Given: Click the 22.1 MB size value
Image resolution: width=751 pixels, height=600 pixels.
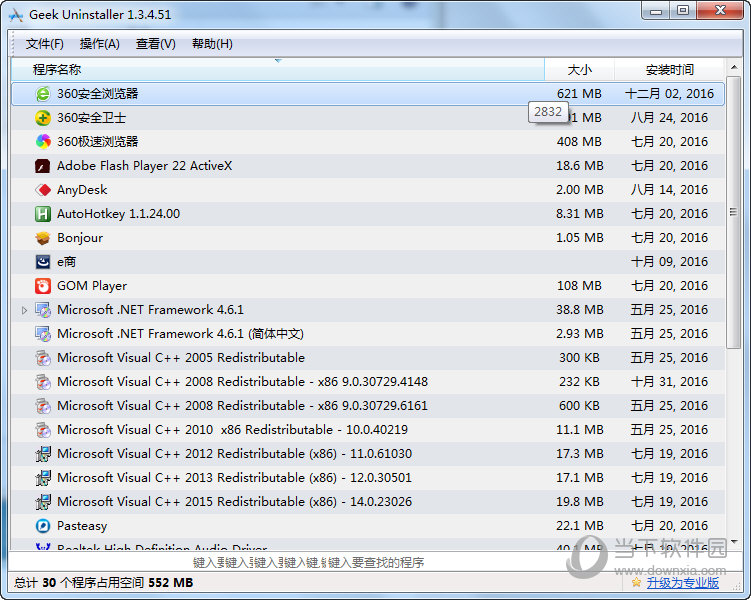Looking at the screenshot, I should 580,526.
